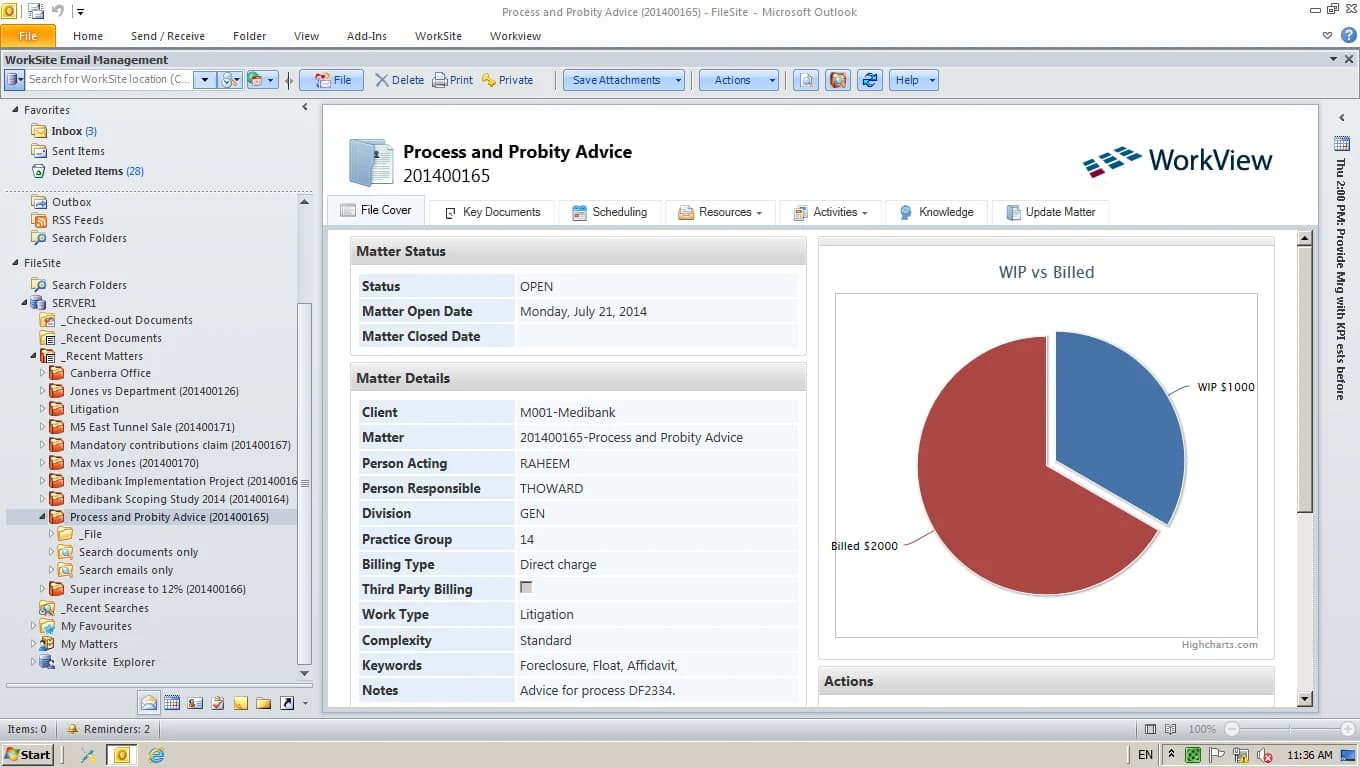Click the File button in WorkSite toolbar
1360x768 pixels.
click(x=332, y=80)
